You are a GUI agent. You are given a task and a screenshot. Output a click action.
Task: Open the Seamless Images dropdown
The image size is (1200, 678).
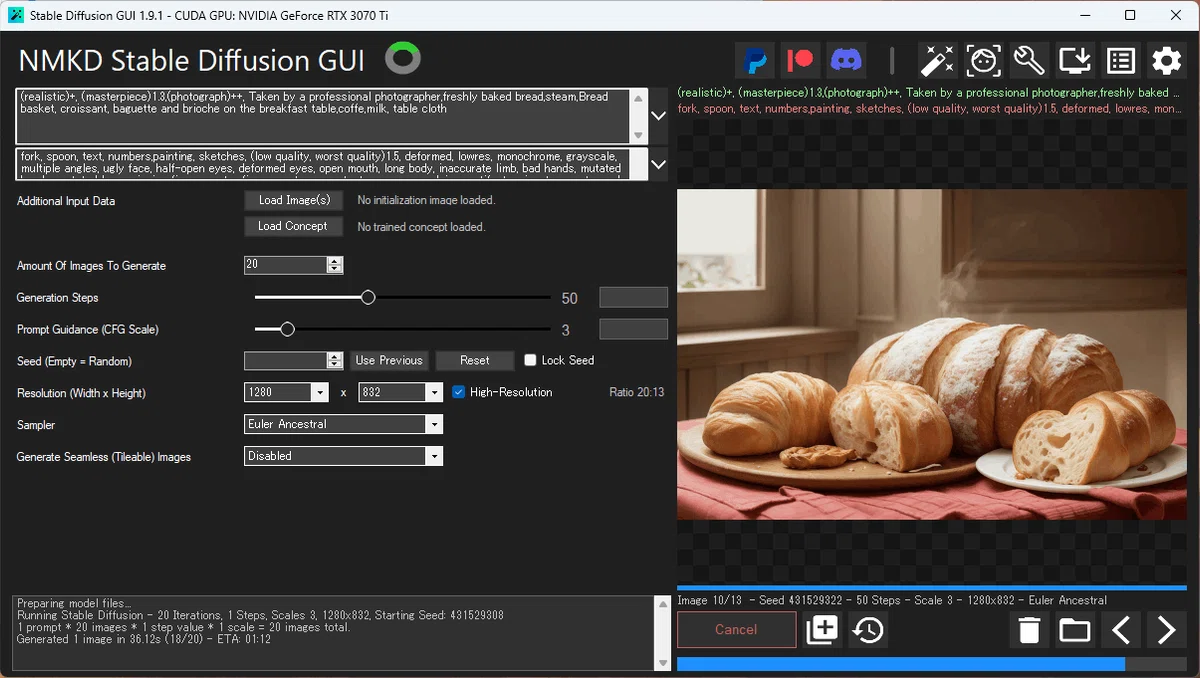tap(344, 456)
